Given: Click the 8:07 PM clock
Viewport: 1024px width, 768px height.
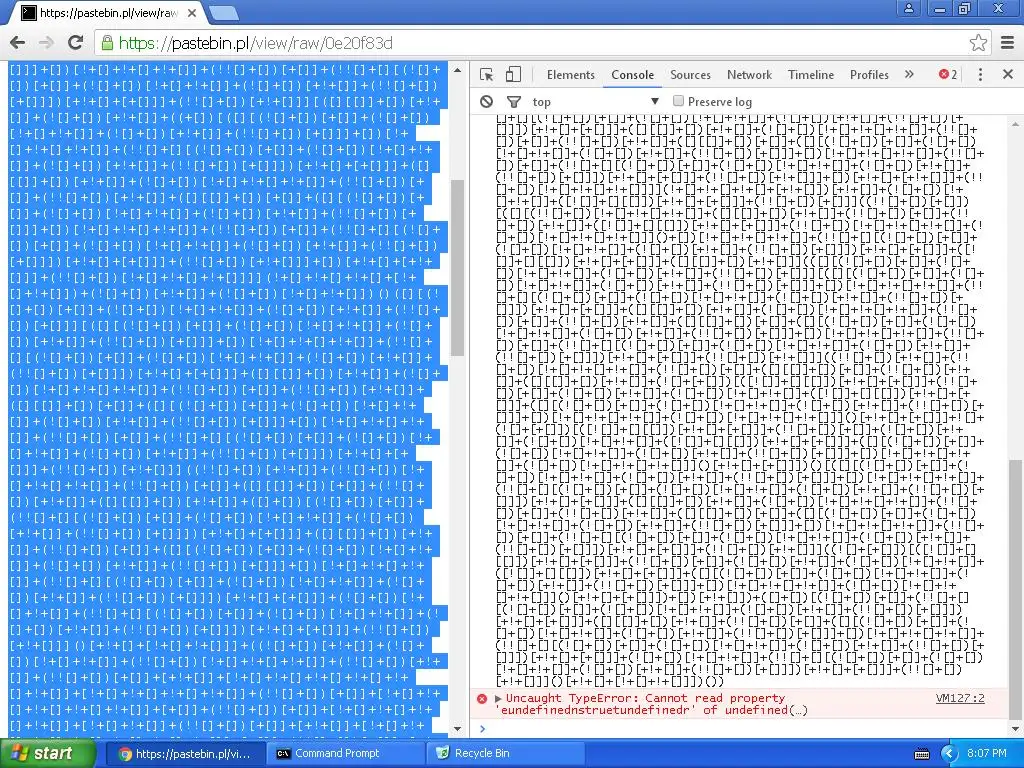Looking at the screenshot, I should (987, 754).
